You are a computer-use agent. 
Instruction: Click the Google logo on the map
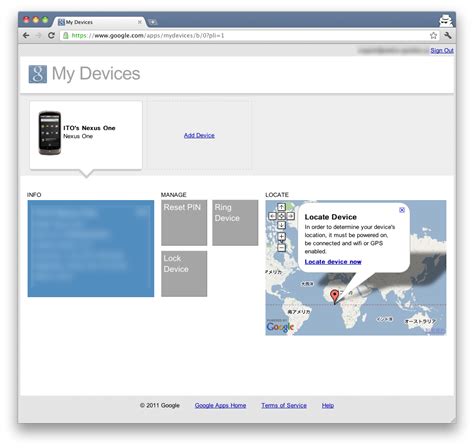coord(280,327)
